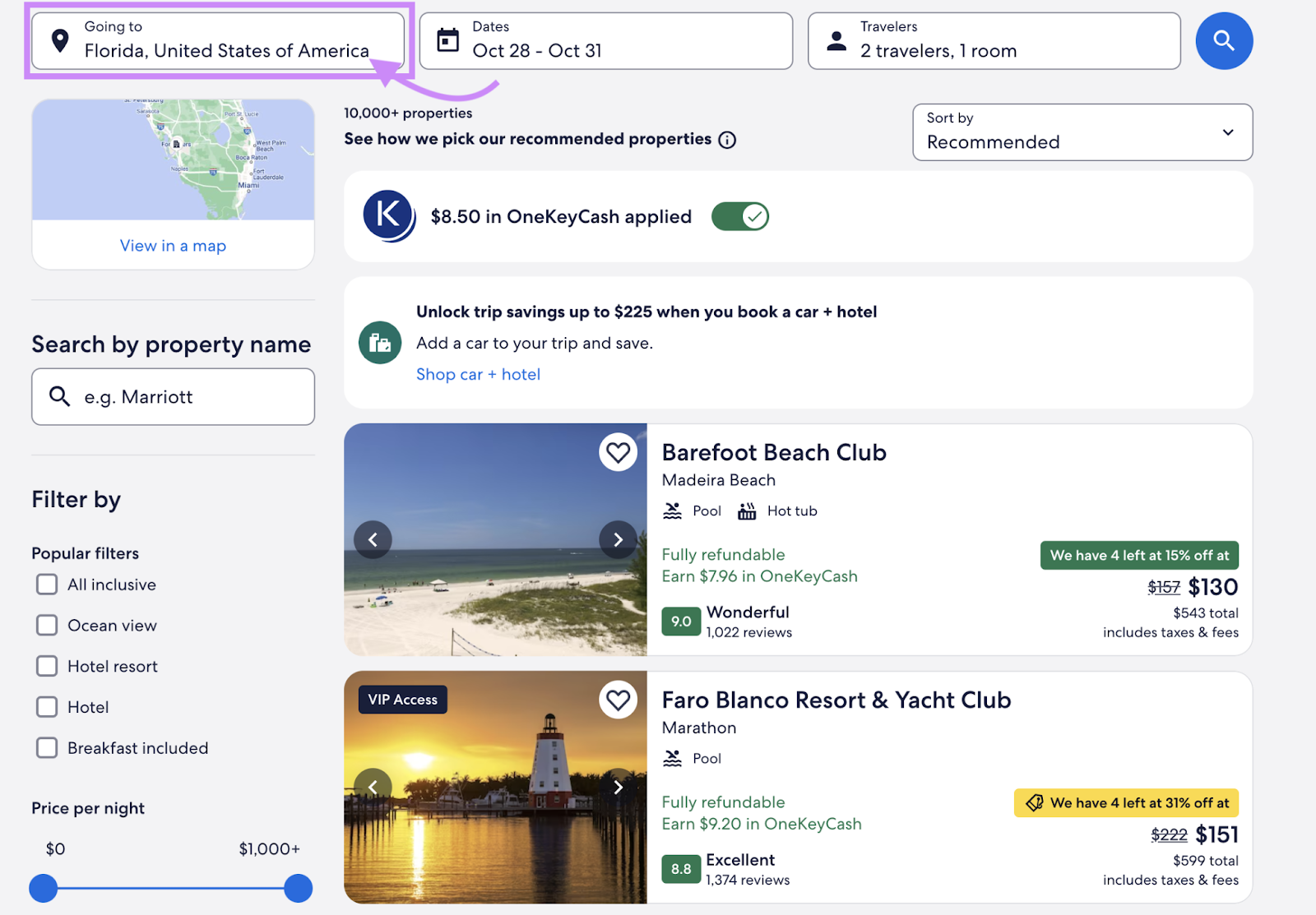Click the blue search magnifying glass button
1316x915 pixels.
[x=1224, y=40]
